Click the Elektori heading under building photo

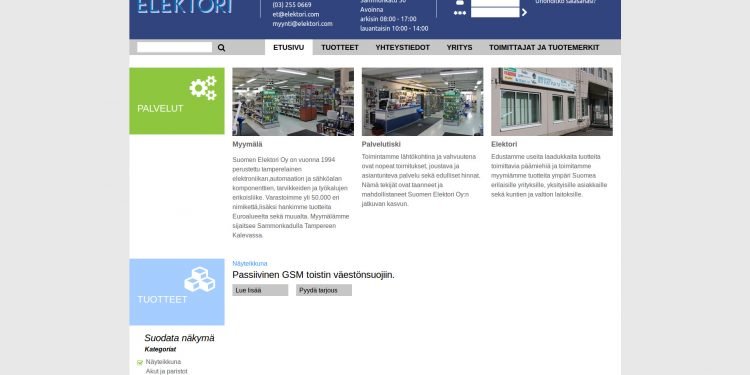pyautogui.click(x=504, y=144)
